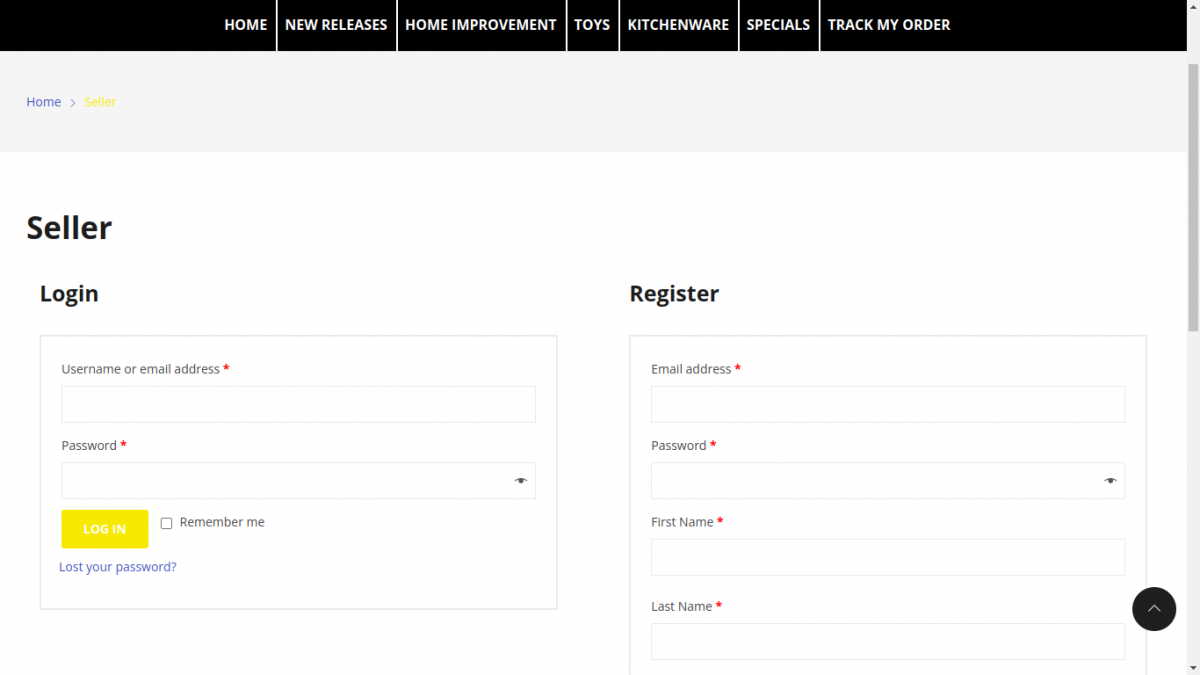Select the TOYS menu item

tap(592, 25)
